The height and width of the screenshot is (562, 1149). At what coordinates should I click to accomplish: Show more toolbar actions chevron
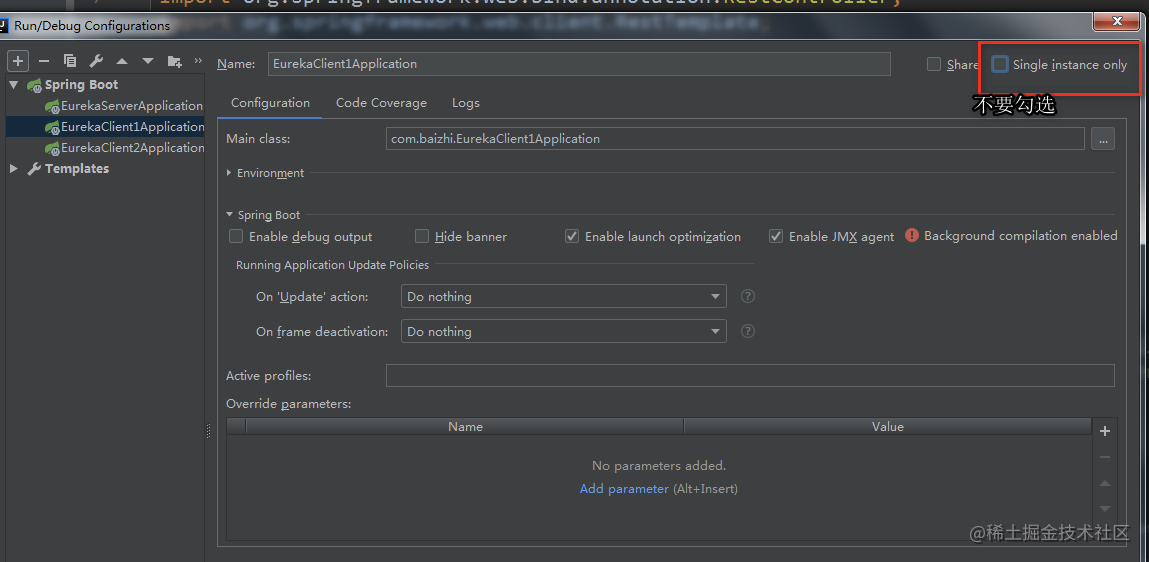click(198, 60)
